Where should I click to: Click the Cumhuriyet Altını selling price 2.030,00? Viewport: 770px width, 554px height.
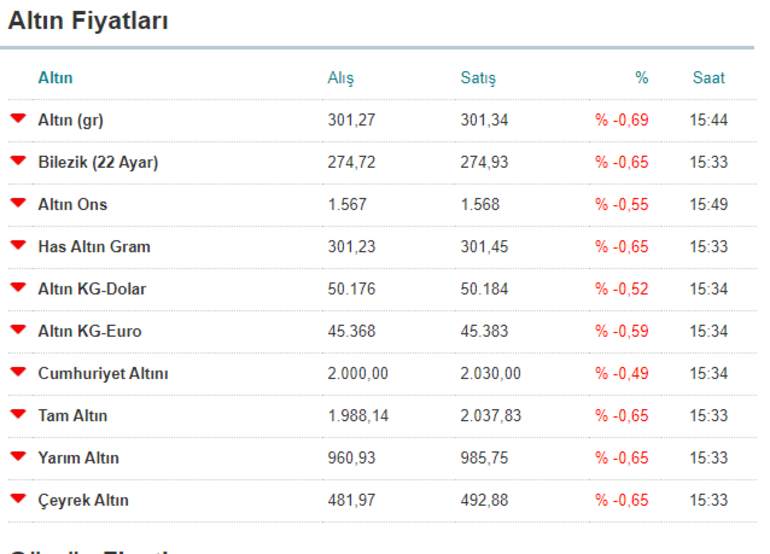(491, 374)
